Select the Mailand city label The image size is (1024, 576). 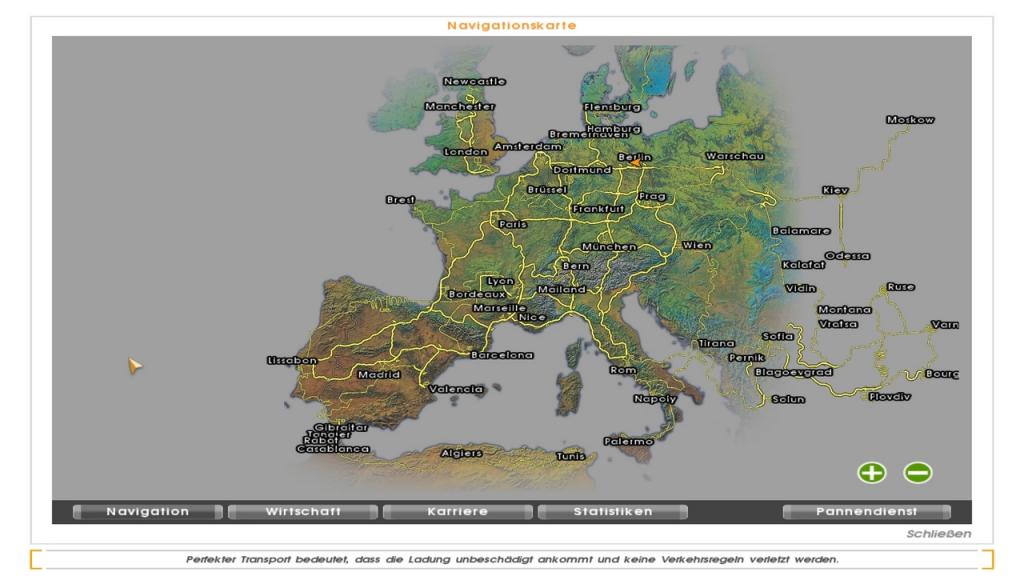(561, 289)
